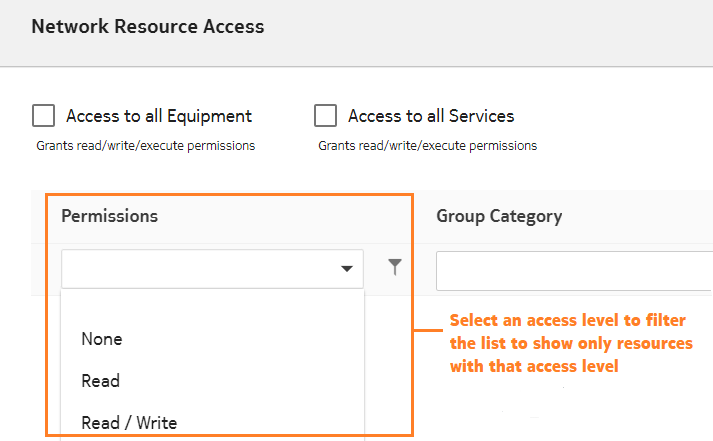Screen dimensions: 713x441
Task: Click the 'Access to all Equipment' label text
Action: (x=158, y=116)
